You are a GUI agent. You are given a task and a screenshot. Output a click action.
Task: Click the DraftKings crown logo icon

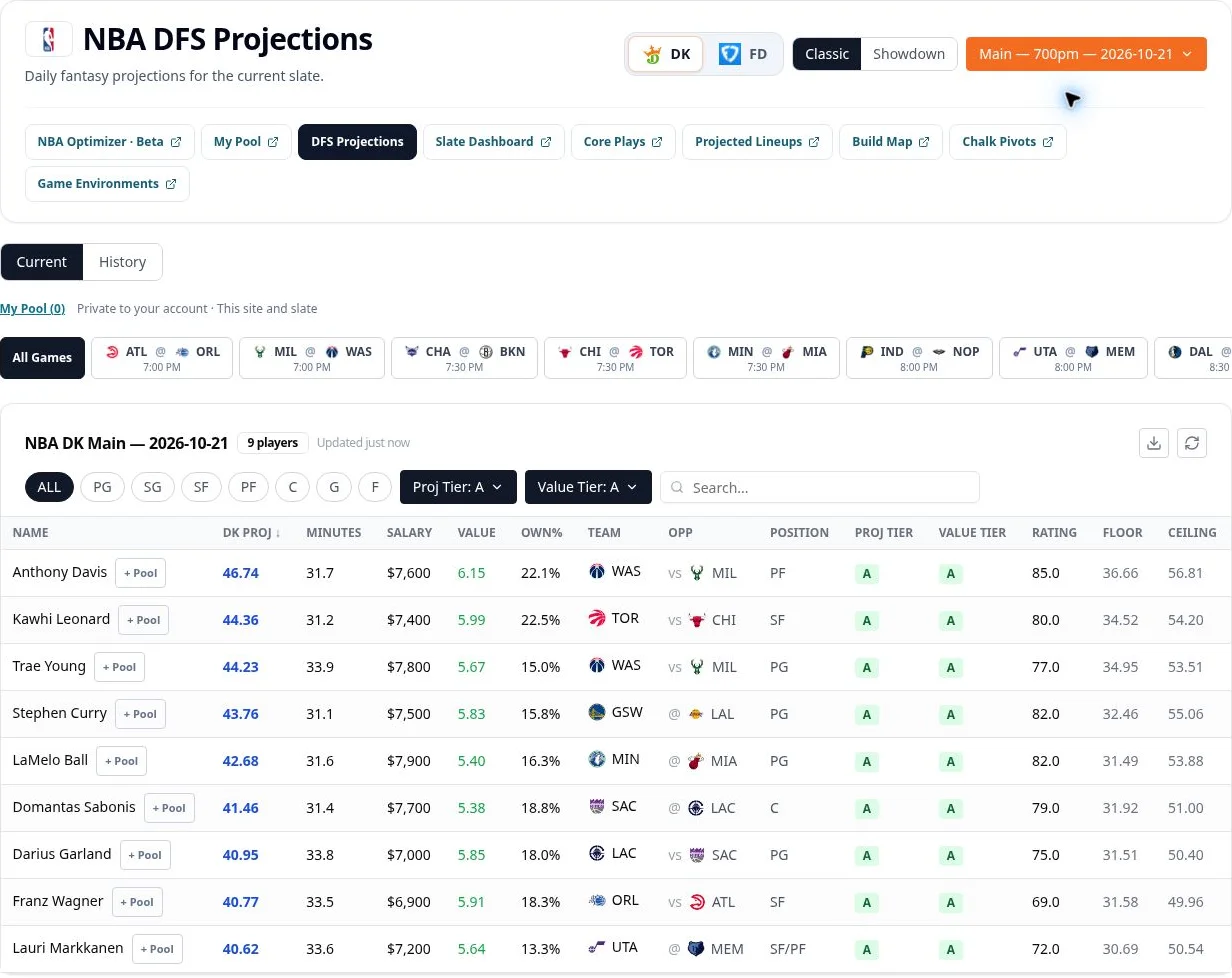tap(652, 55)
